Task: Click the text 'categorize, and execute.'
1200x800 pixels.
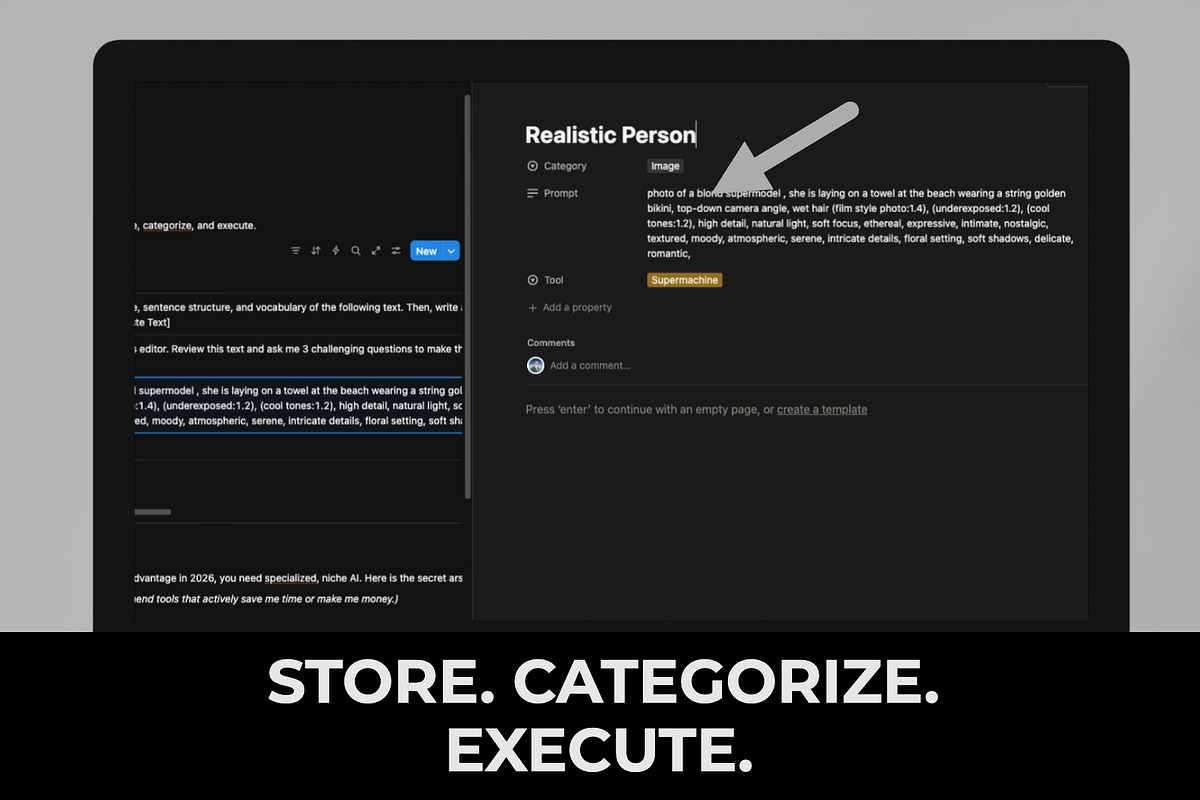Action: [x=199, y=226]
